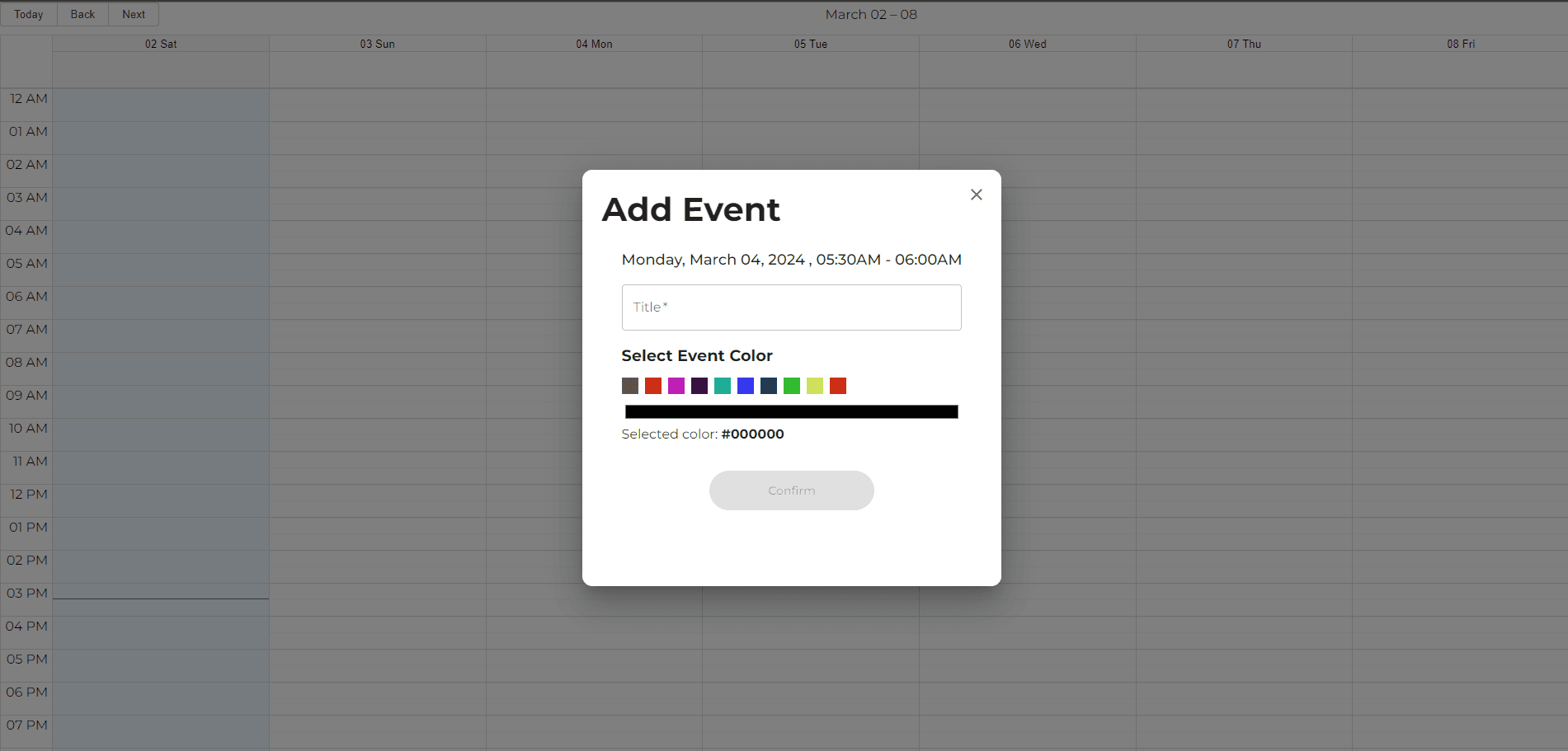Open the 04 Mon day header
Image resolution: width=1568 pixels, height=751 pixels.
594,44
